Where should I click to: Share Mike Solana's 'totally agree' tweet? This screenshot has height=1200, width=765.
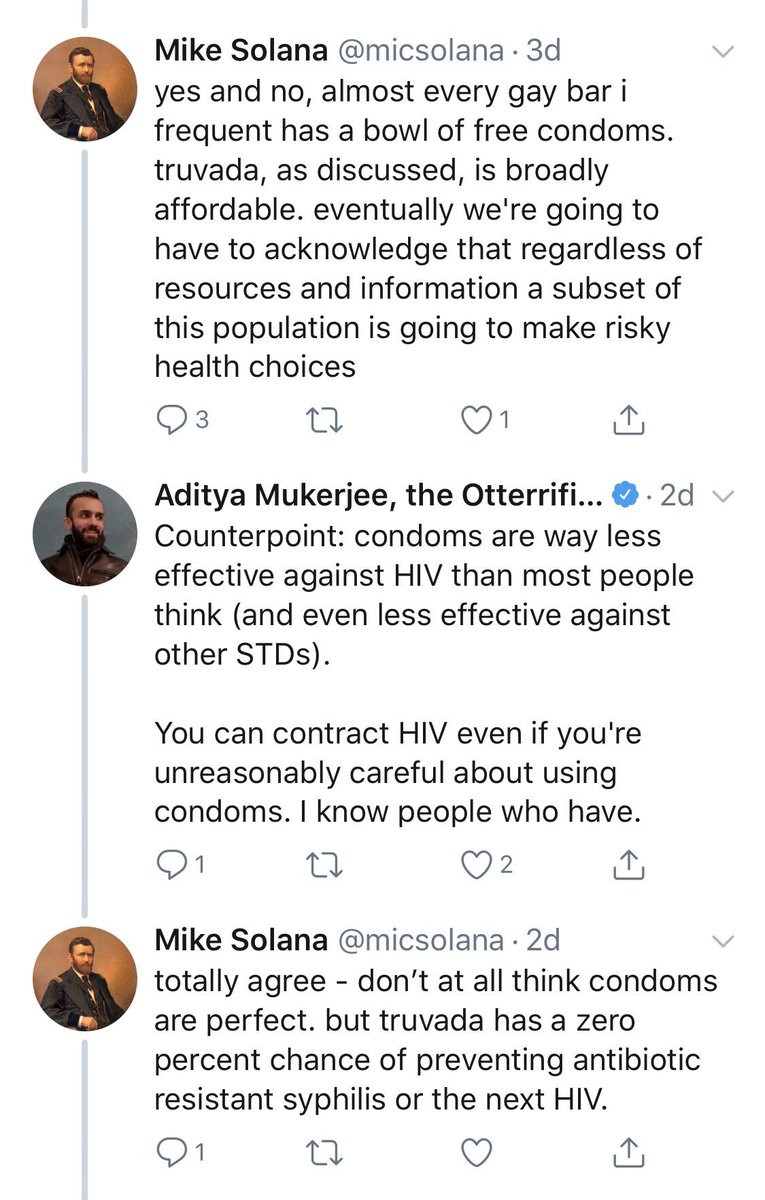[x=628, y=1153]
